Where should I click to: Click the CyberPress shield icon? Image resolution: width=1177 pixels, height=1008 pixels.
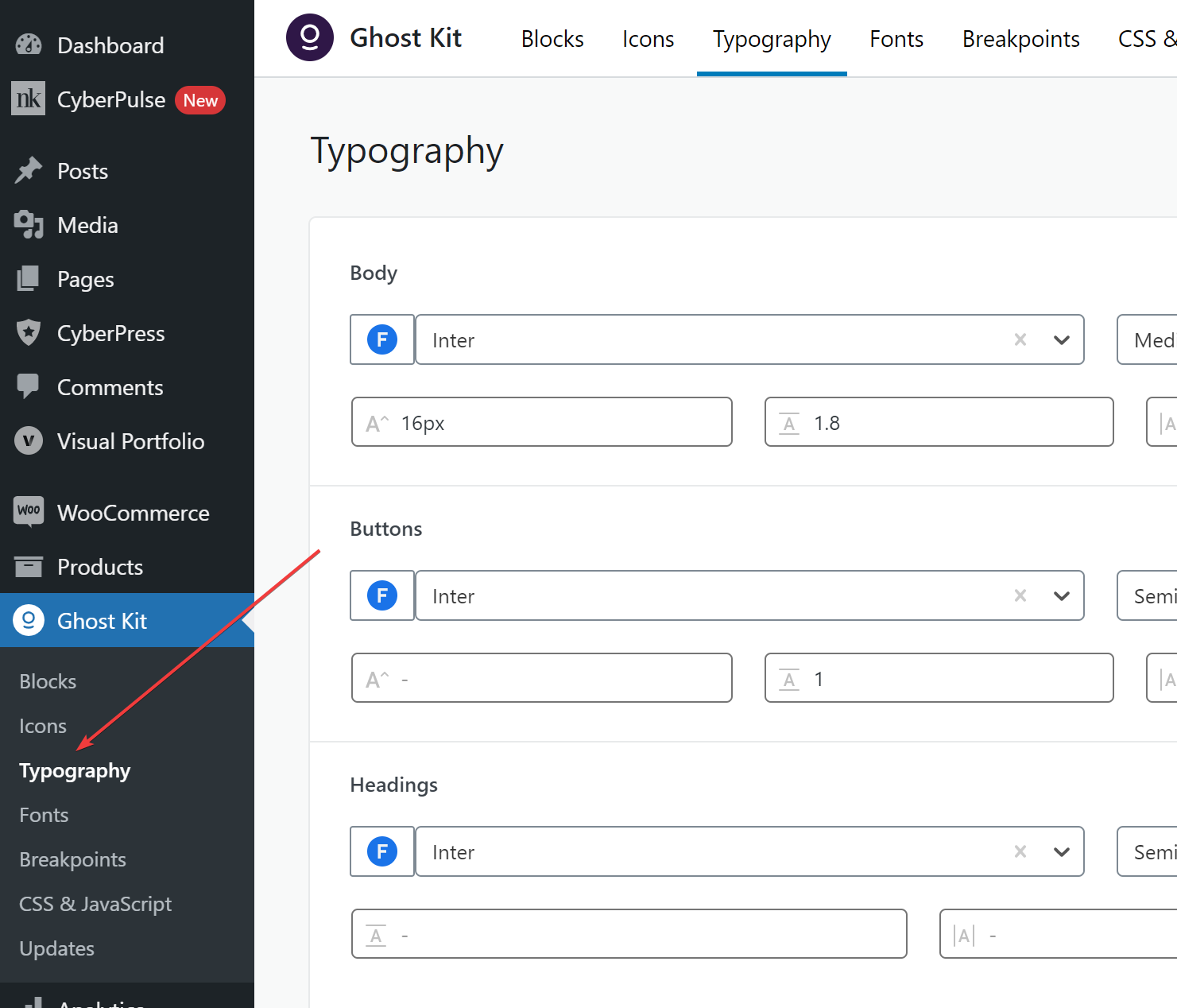tap(29, 332)
